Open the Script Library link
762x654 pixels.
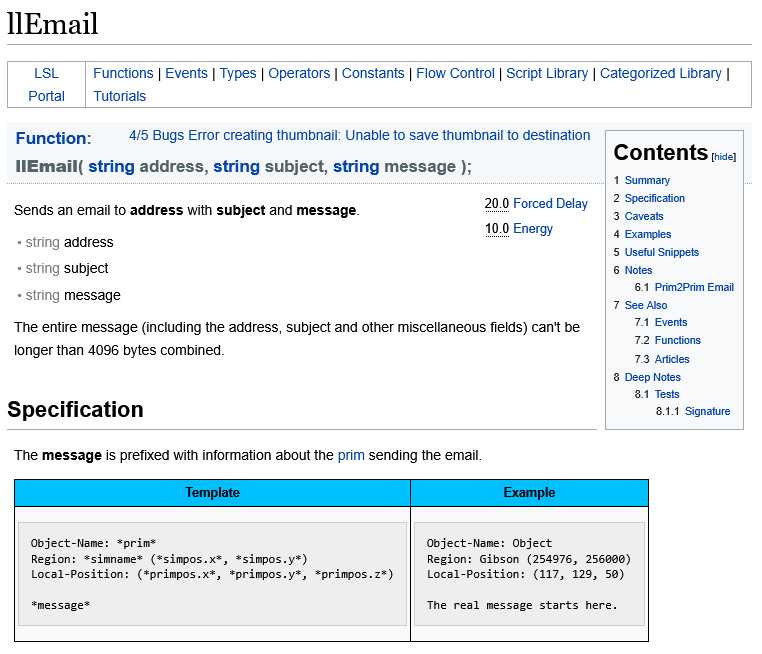click(547, 73)
